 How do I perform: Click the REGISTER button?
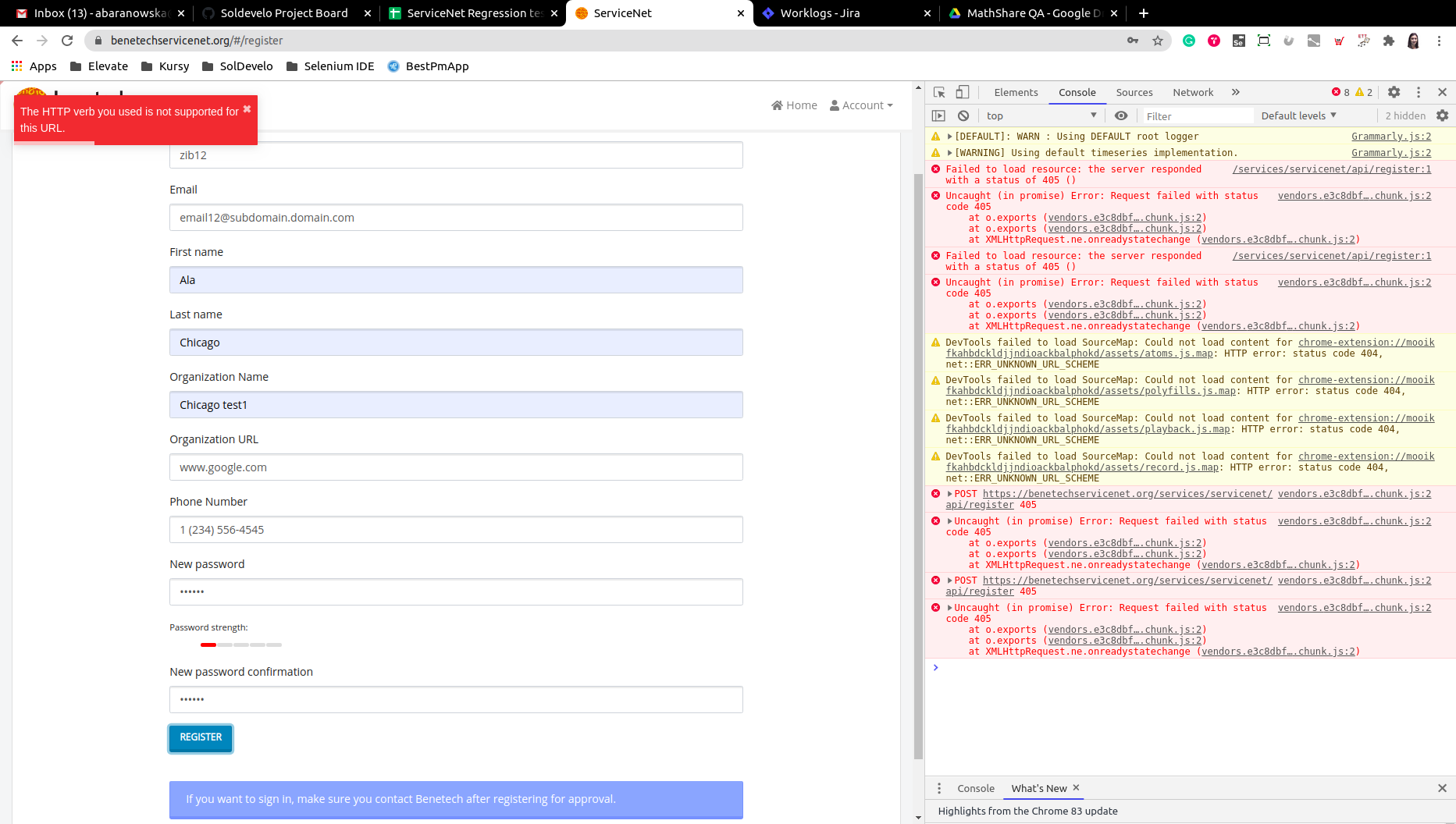[201, 737]
